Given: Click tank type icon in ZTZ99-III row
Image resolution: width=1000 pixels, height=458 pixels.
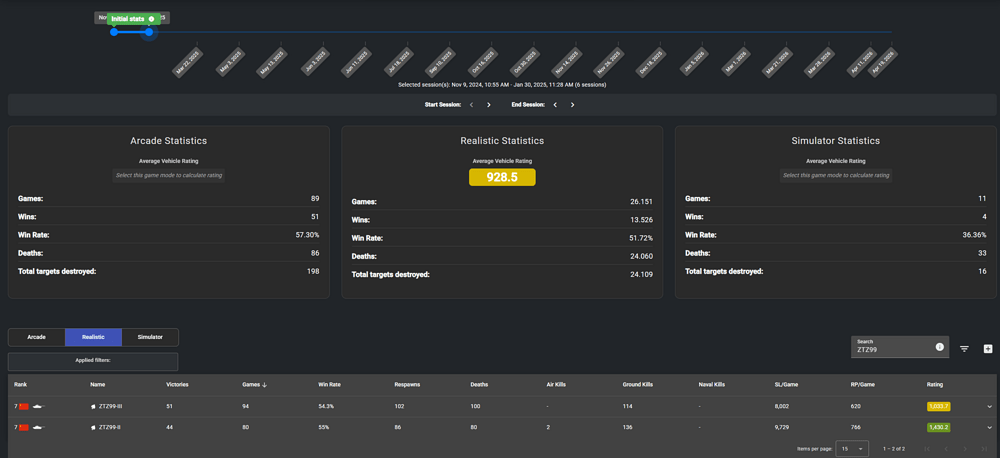Looking at the screenshot, I should point(38,406).
